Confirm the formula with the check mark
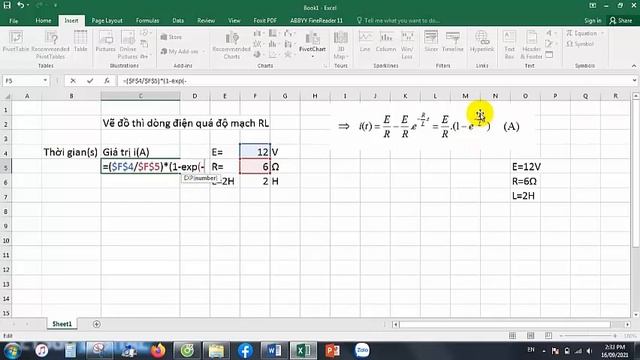This screenshot has height=360, width=640. pyautogui.click(x=90, y=81)
